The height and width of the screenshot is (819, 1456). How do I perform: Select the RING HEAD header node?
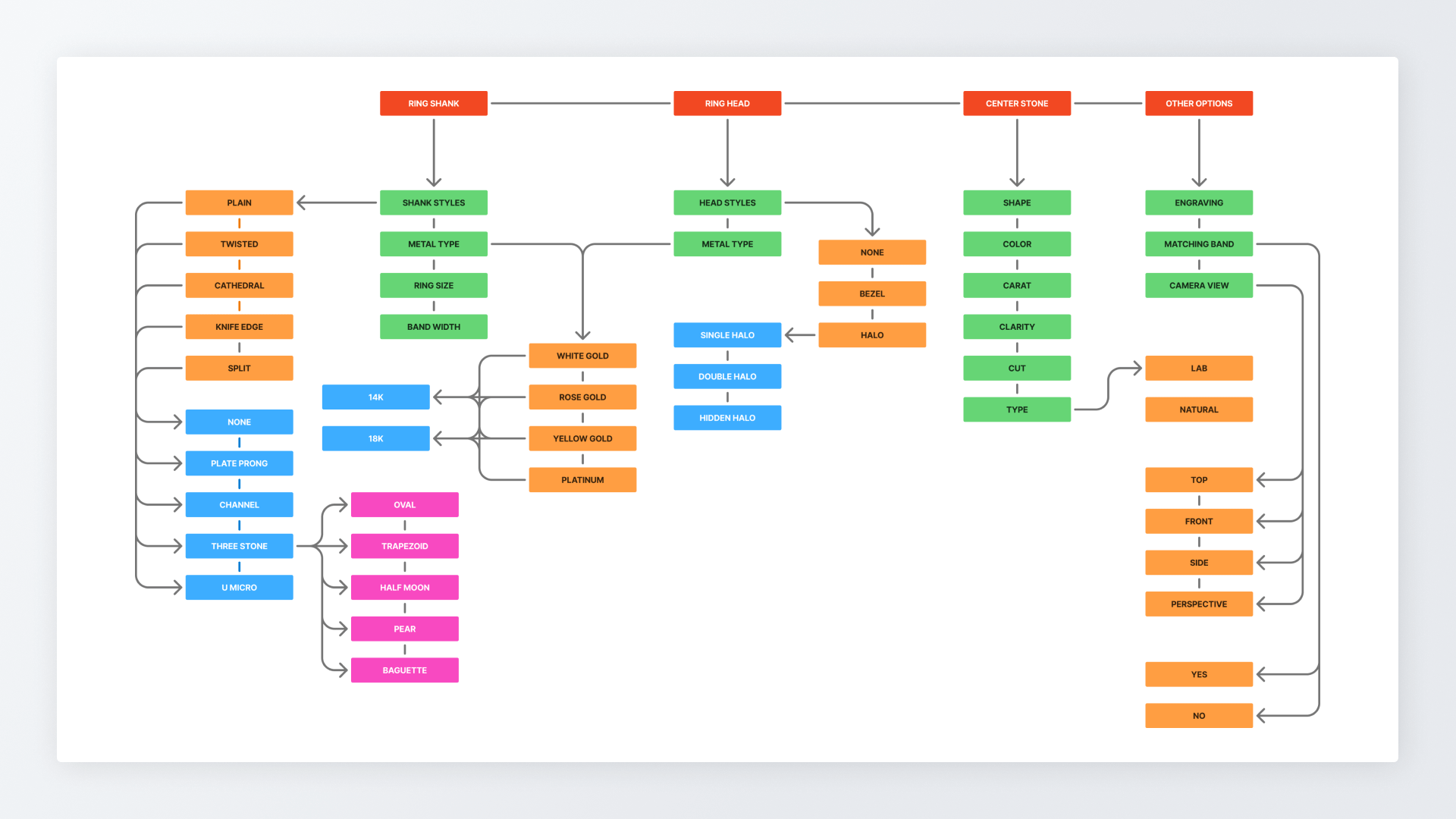click(726, 103)
